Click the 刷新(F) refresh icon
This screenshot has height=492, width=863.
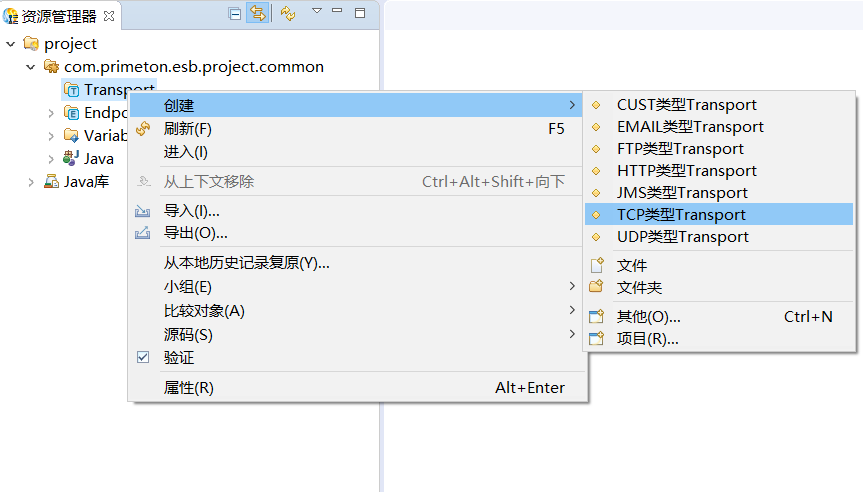pyautogui.click(x=143, y=129)
